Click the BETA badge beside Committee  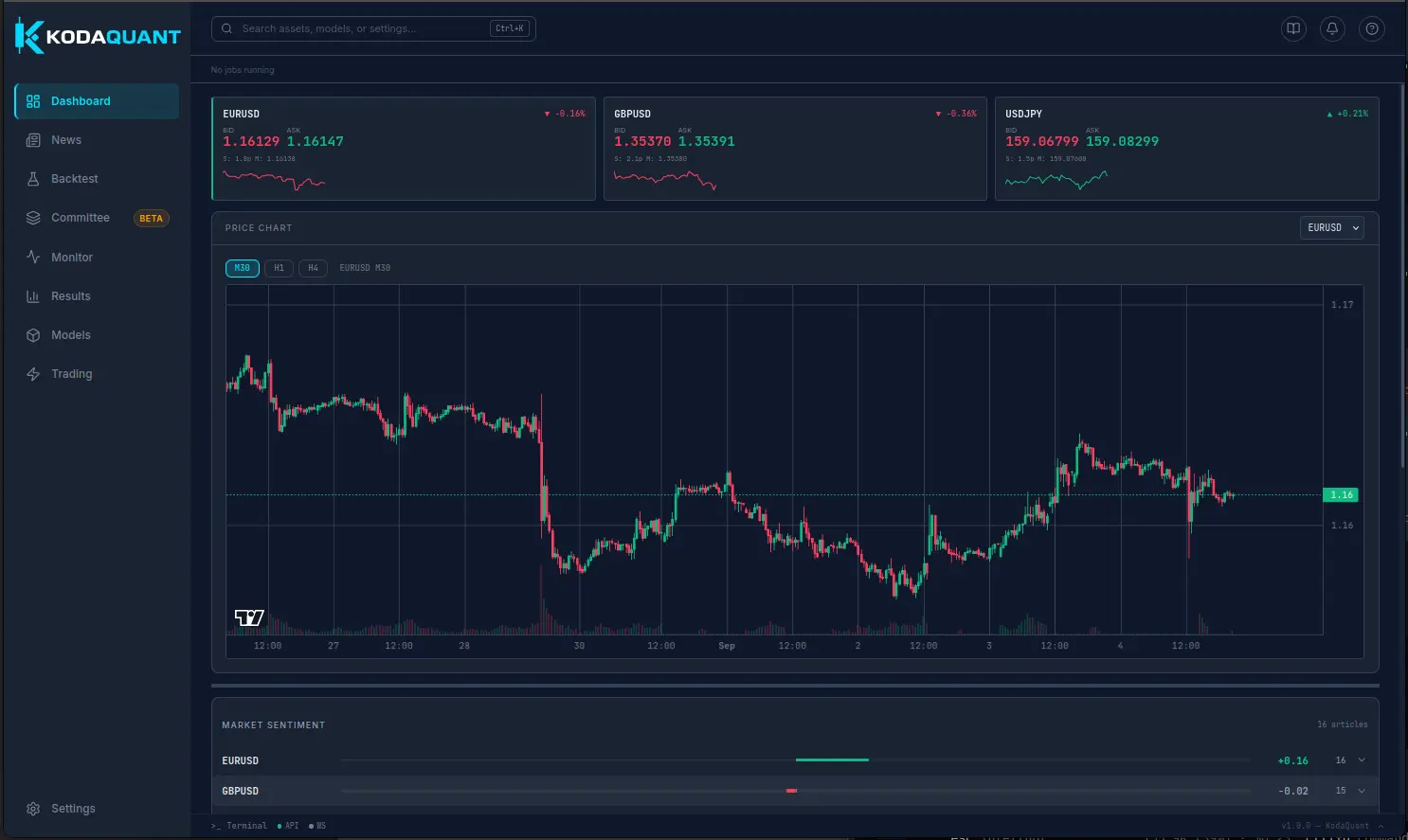click(x=152, y=219)
